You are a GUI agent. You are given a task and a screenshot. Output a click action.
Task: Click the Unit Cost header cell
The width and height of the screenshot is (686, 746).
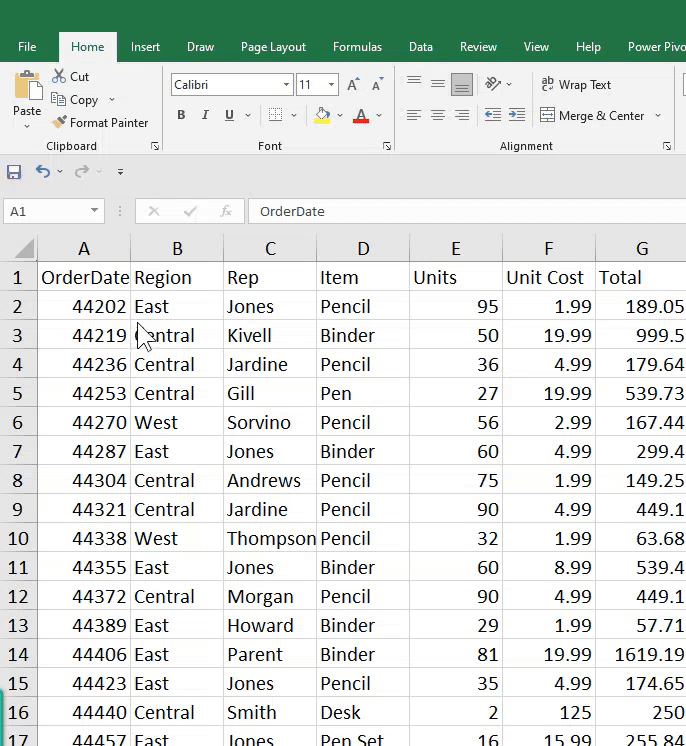click(549, 277)
